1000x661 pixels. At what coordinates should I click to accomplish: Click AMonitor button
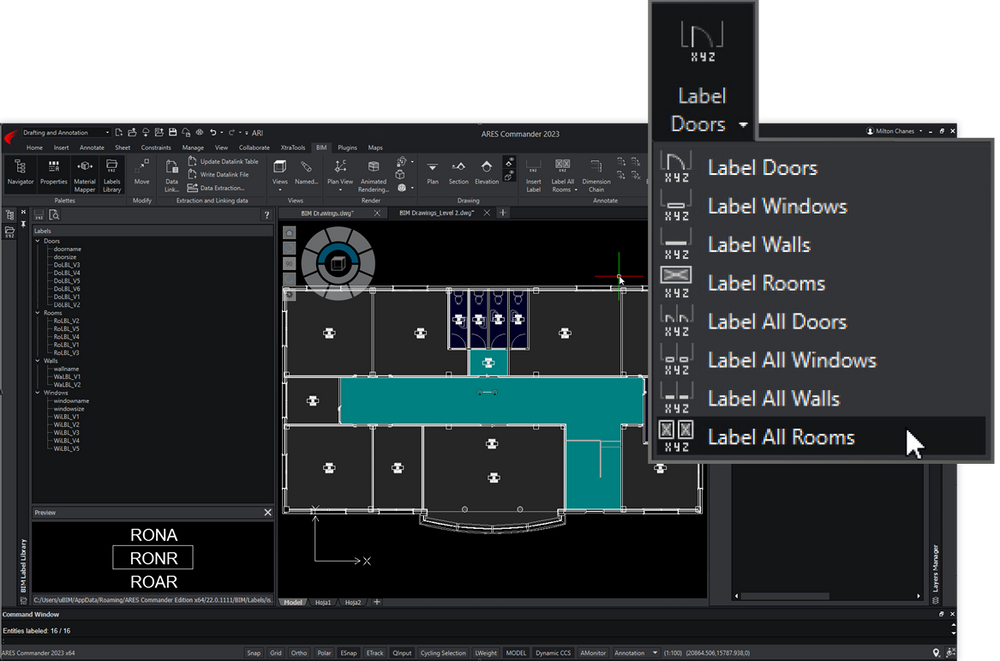[592, 653]
